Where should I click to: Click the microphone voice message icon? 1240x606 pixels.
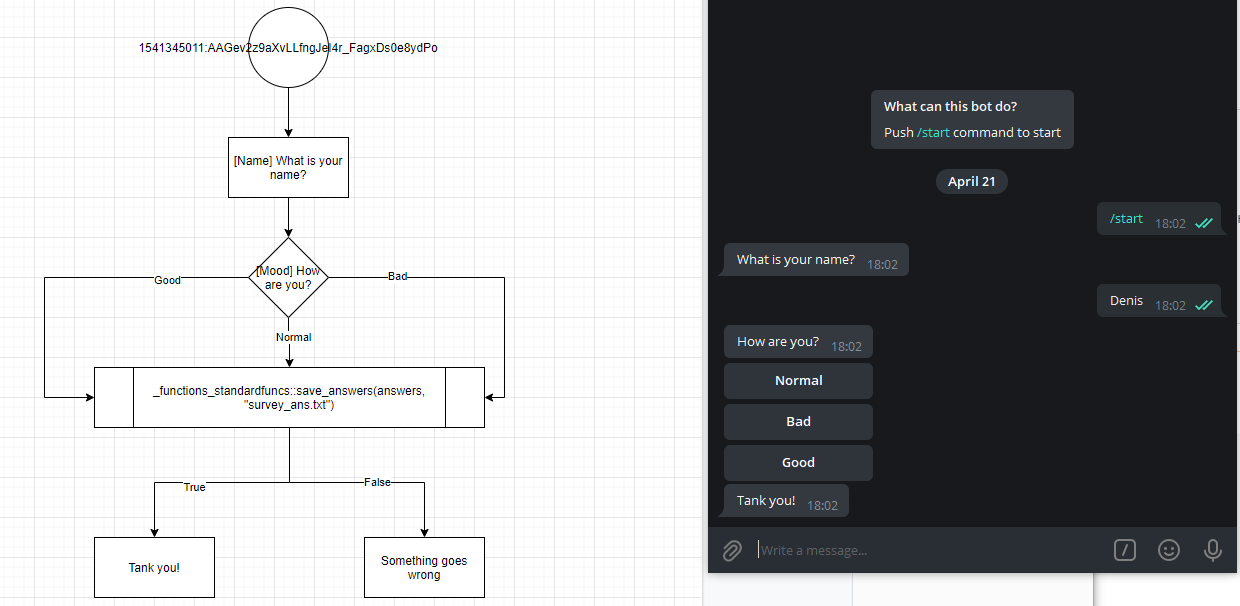1212,550
